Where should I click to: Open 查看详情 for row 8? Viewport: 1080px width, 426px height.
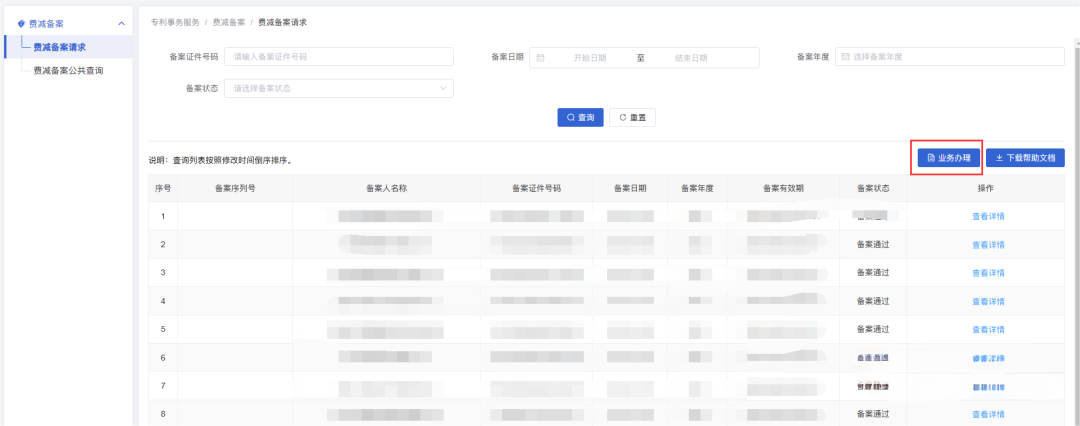pyautogui.click(x=987, y=414)
